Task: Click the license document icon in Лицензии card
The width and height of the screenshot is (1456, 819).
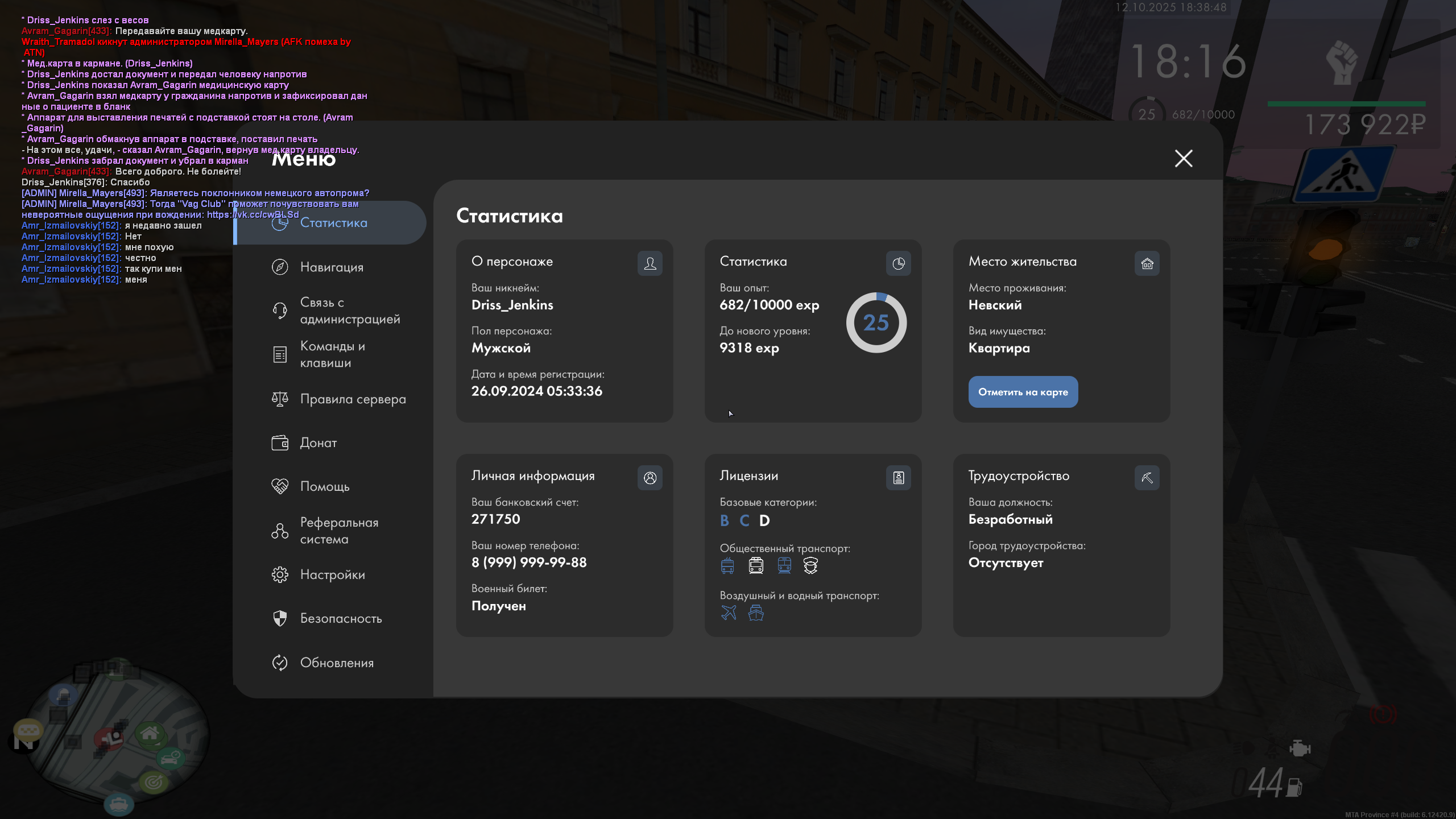Action: [898, 478]
